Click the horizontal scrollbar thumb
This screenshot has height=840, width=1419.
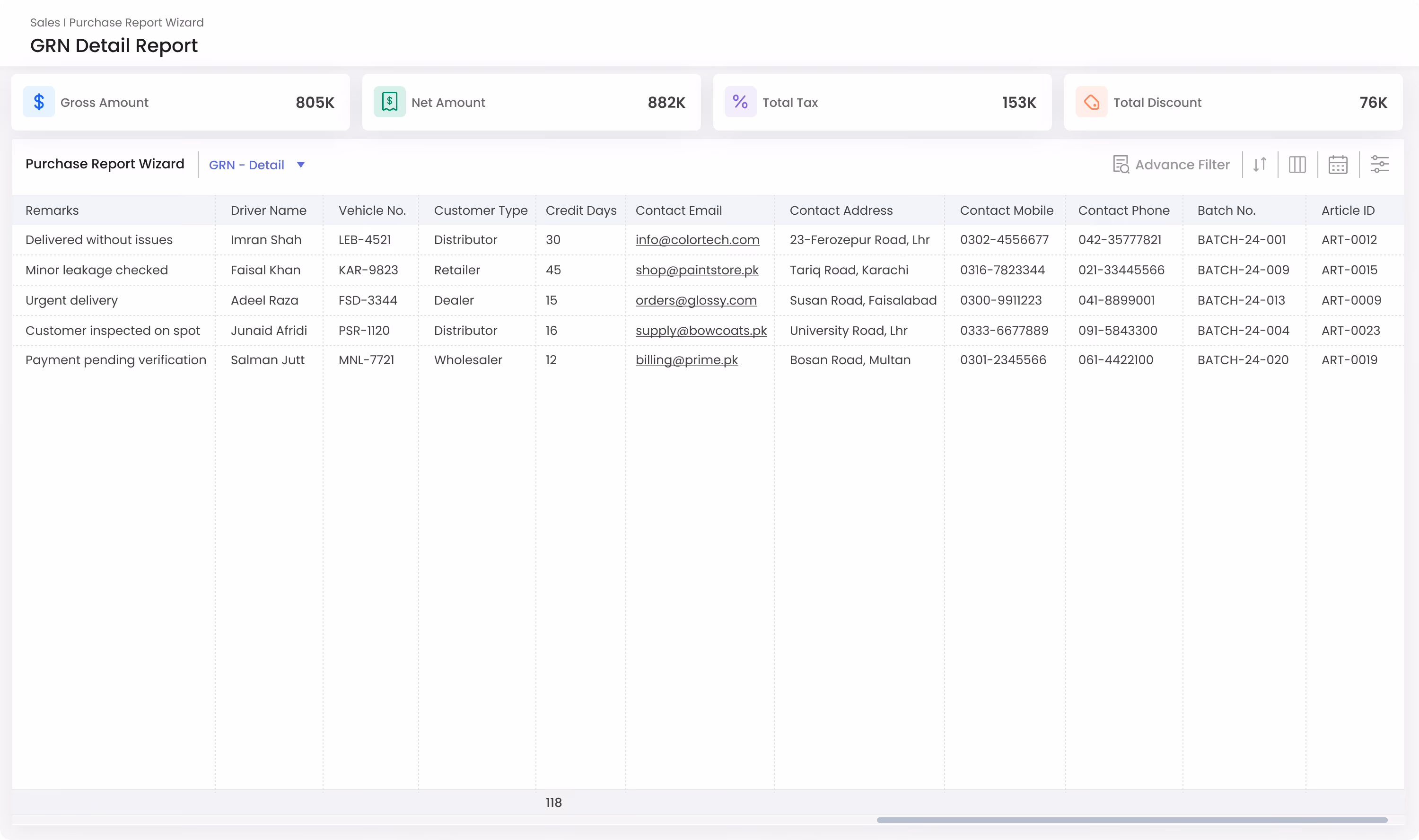coord(1132,820)
